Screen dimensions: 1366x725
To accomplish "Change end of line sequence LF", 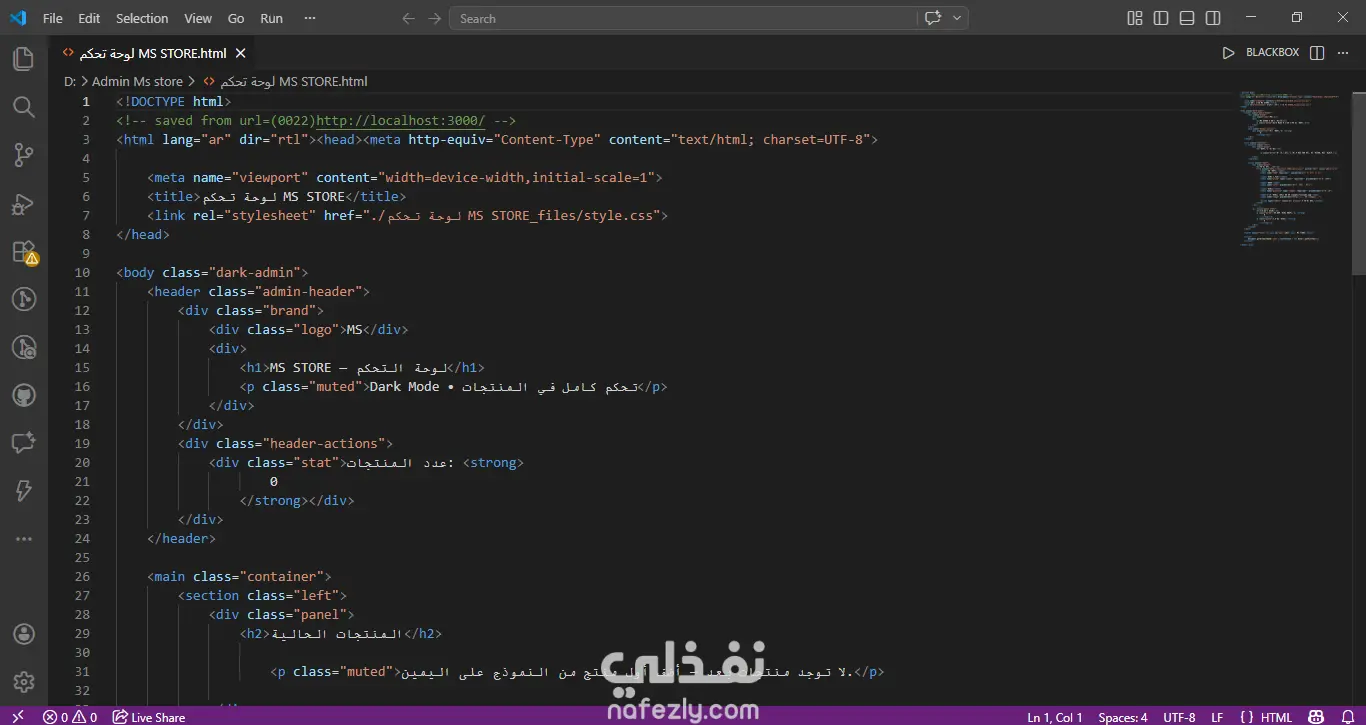I will 1217,717.
